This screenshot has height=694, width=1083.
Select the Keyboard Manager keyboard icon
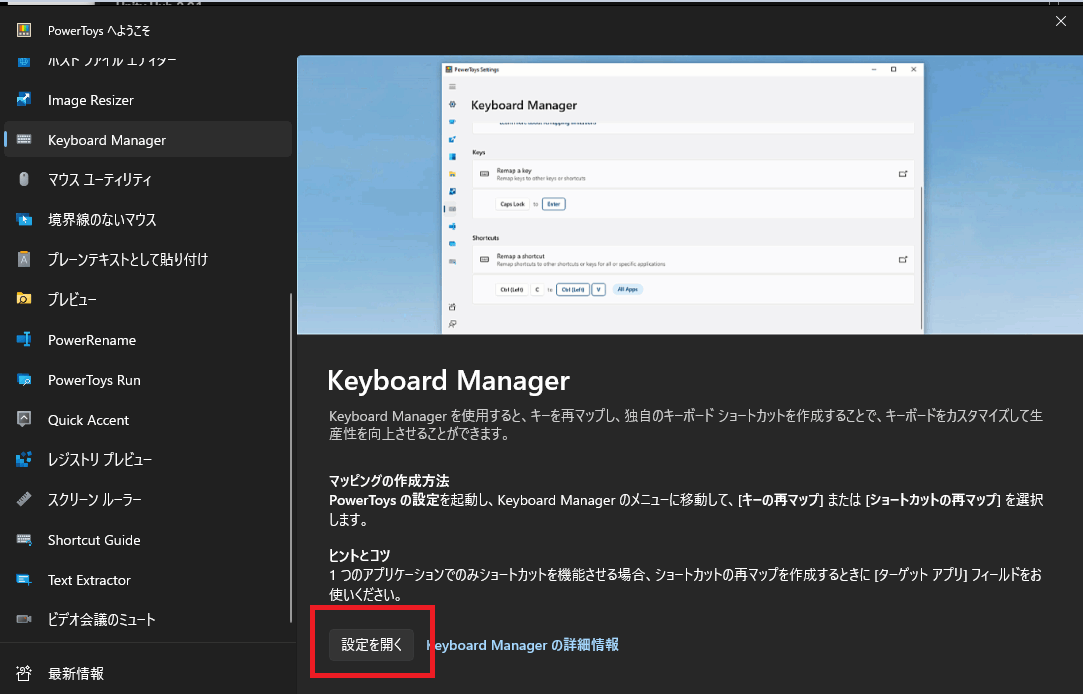coord(23,139)
